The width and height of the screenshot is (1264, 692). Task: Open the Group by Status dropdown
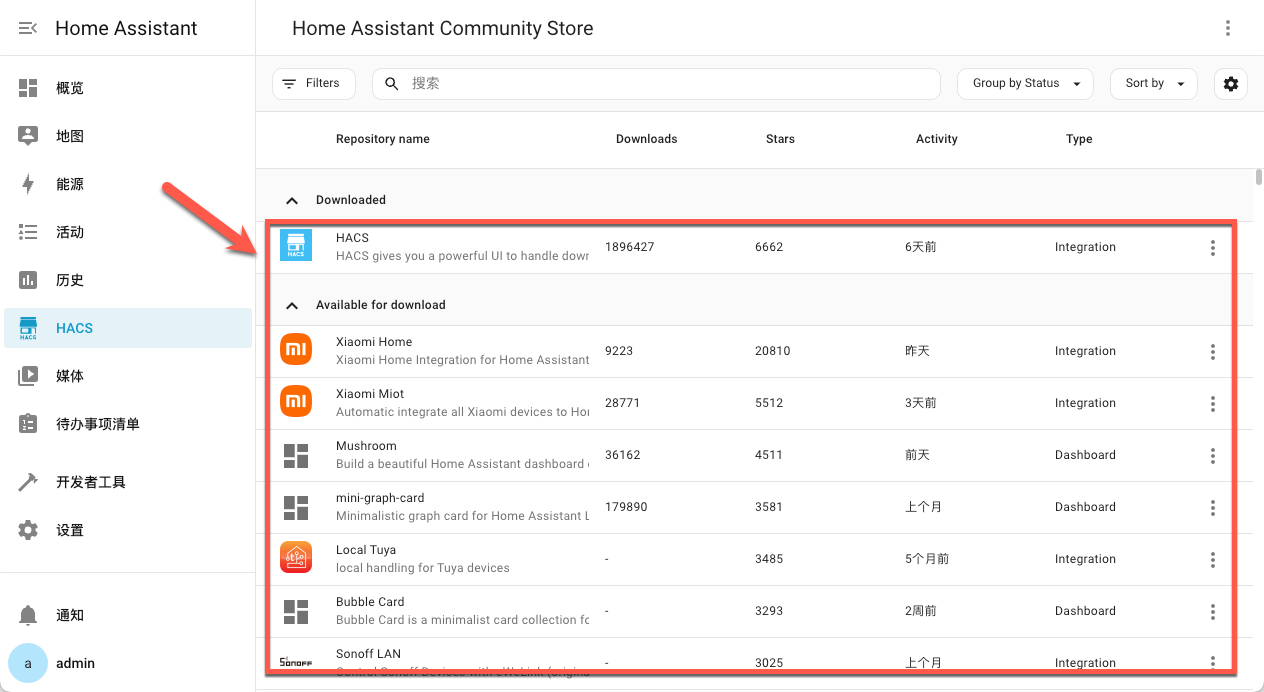tap(1025, 83)
